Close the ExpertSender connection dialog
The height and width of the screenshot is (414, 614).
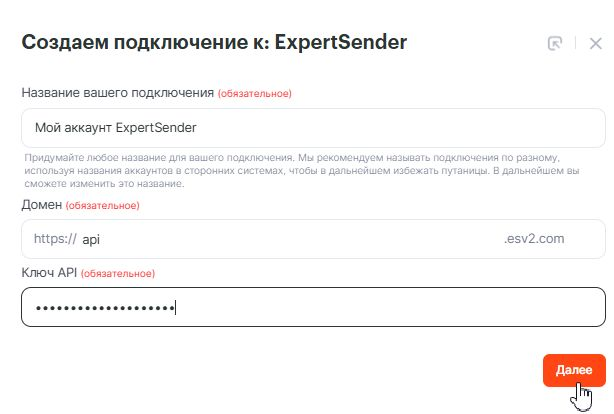tap(596, 43)
